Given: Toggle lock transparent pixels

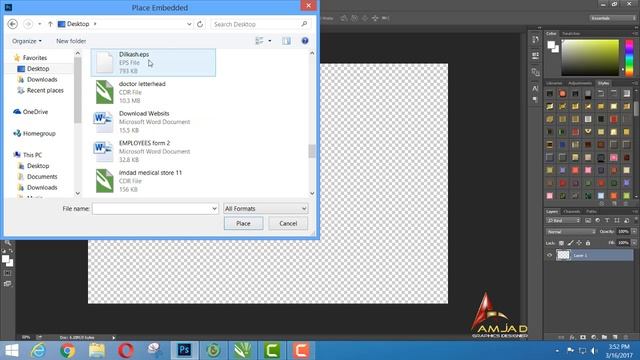Looking at the screenshot, I should coord(561,243).
